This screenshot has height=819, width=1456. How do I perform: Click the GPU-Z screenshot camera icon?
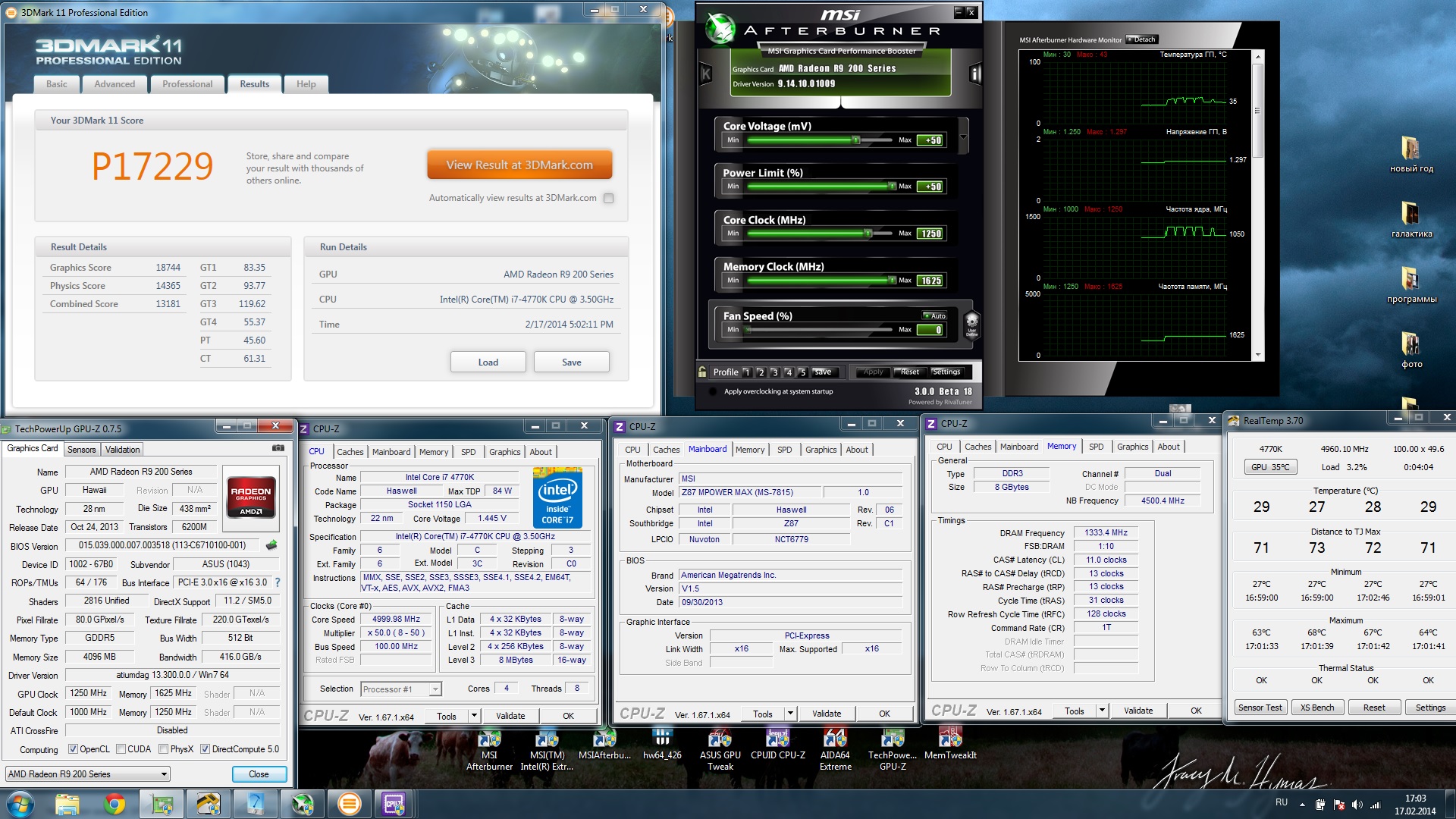tap(278, 448)
